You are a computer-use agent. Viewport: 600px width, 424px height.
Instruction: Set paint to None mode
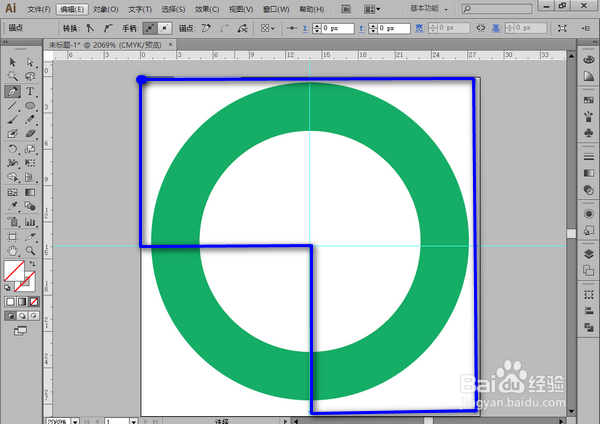coord(34,302)
